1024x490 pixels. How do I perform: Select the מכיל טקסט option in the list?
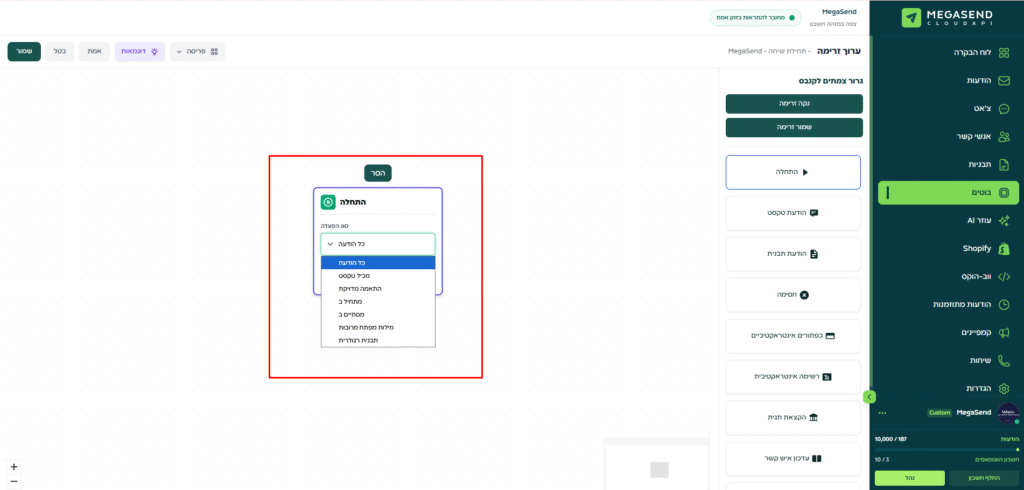(378, 275)
